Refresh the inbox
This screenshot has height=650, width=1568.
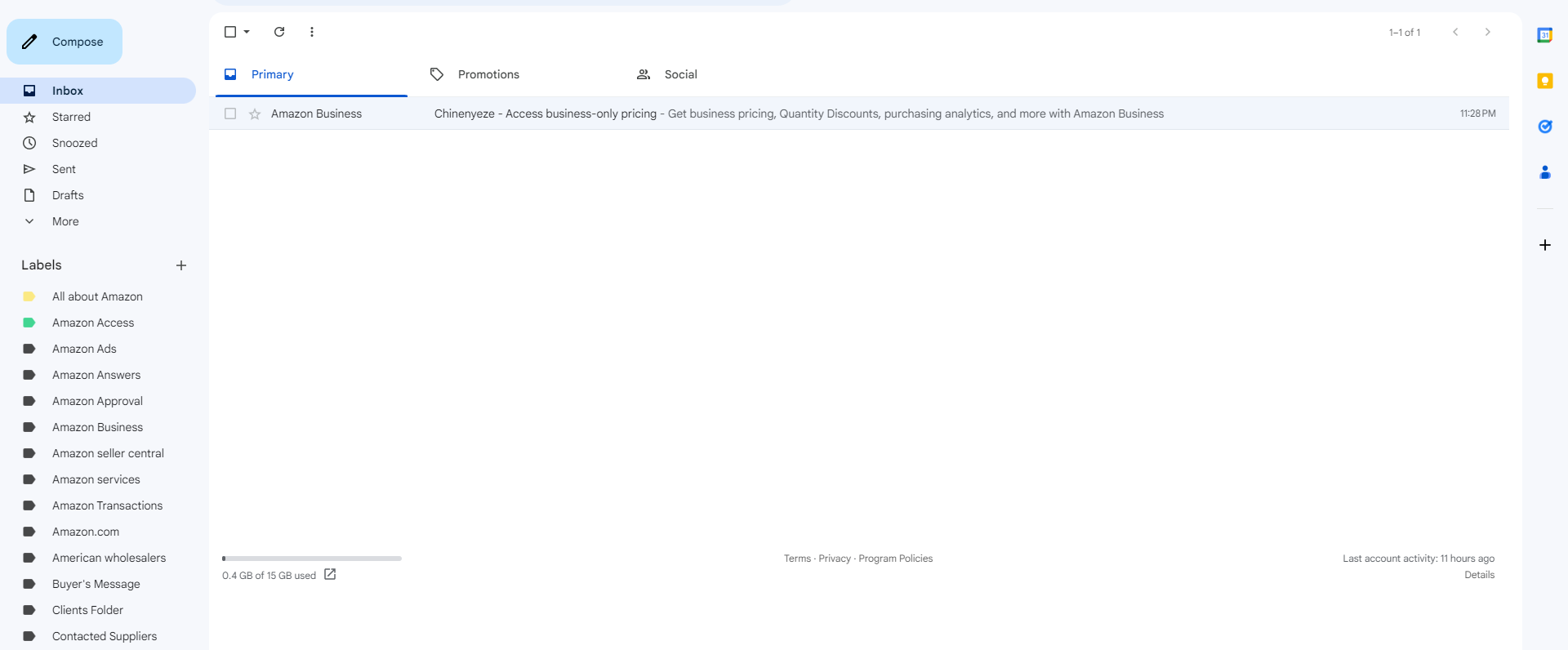tap(279, 32)
